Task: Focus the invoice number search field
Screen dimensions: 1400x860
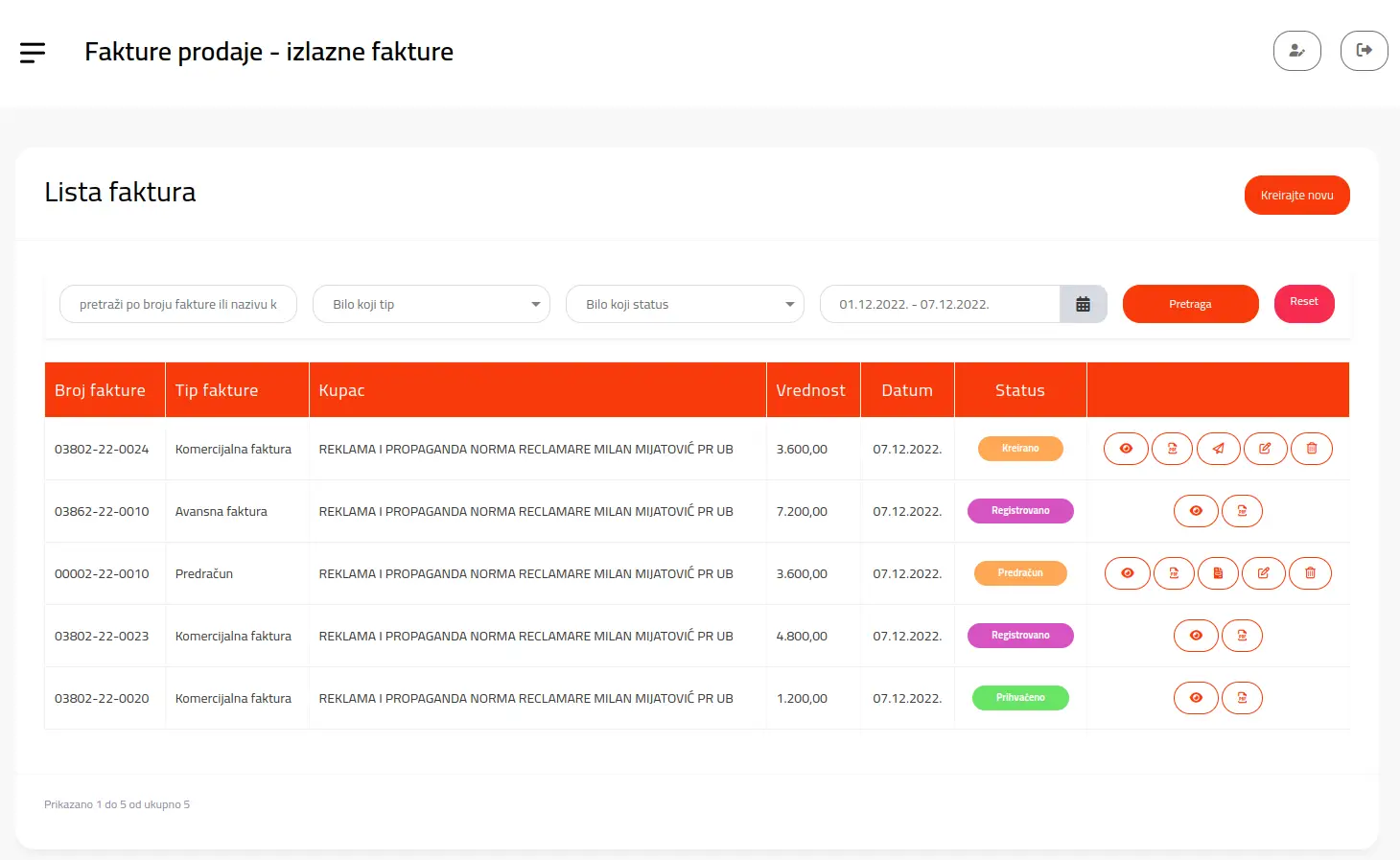Action: click(178, 304)
